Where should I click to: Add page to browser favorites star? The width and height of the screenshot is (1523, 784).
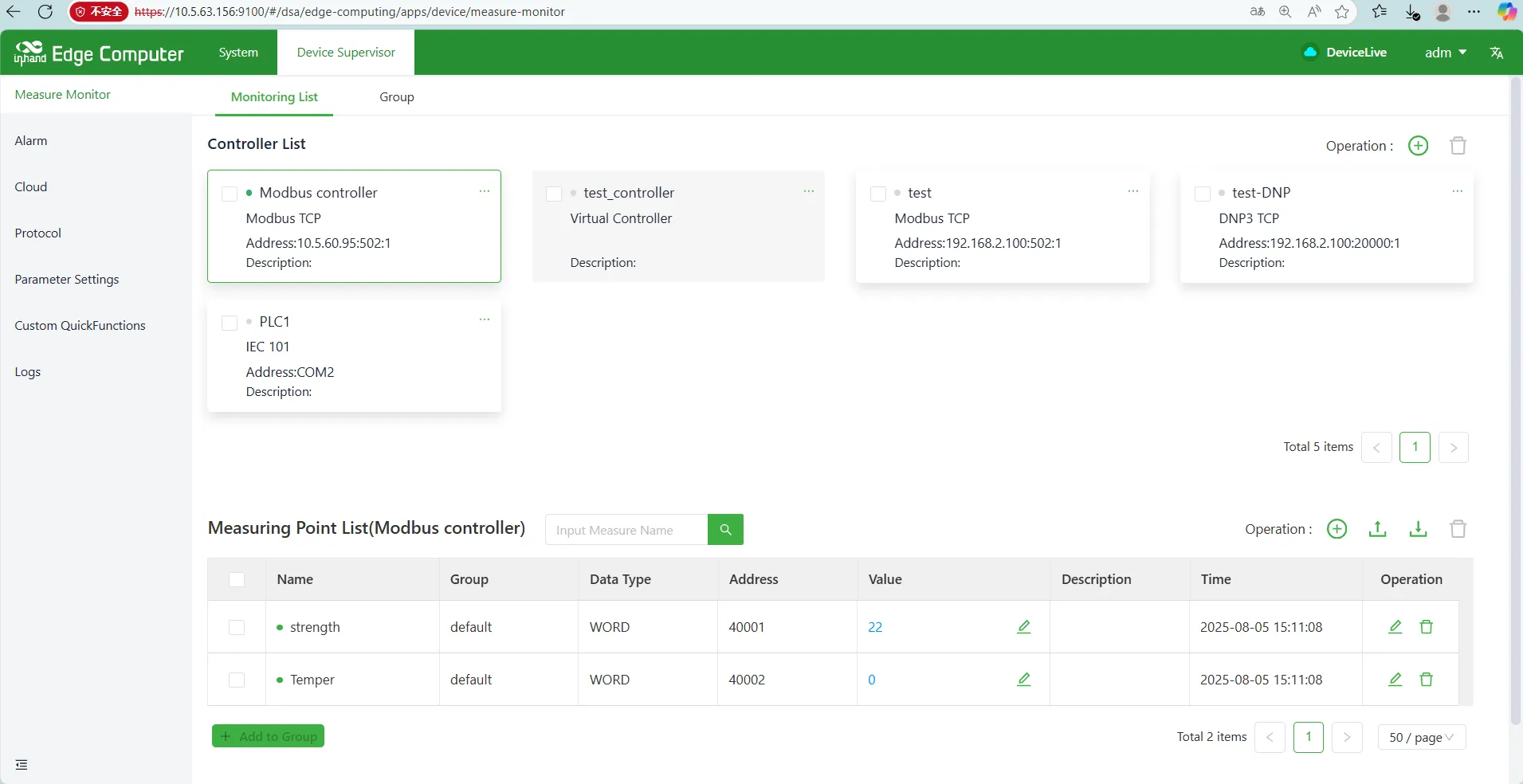[1342, 12]
